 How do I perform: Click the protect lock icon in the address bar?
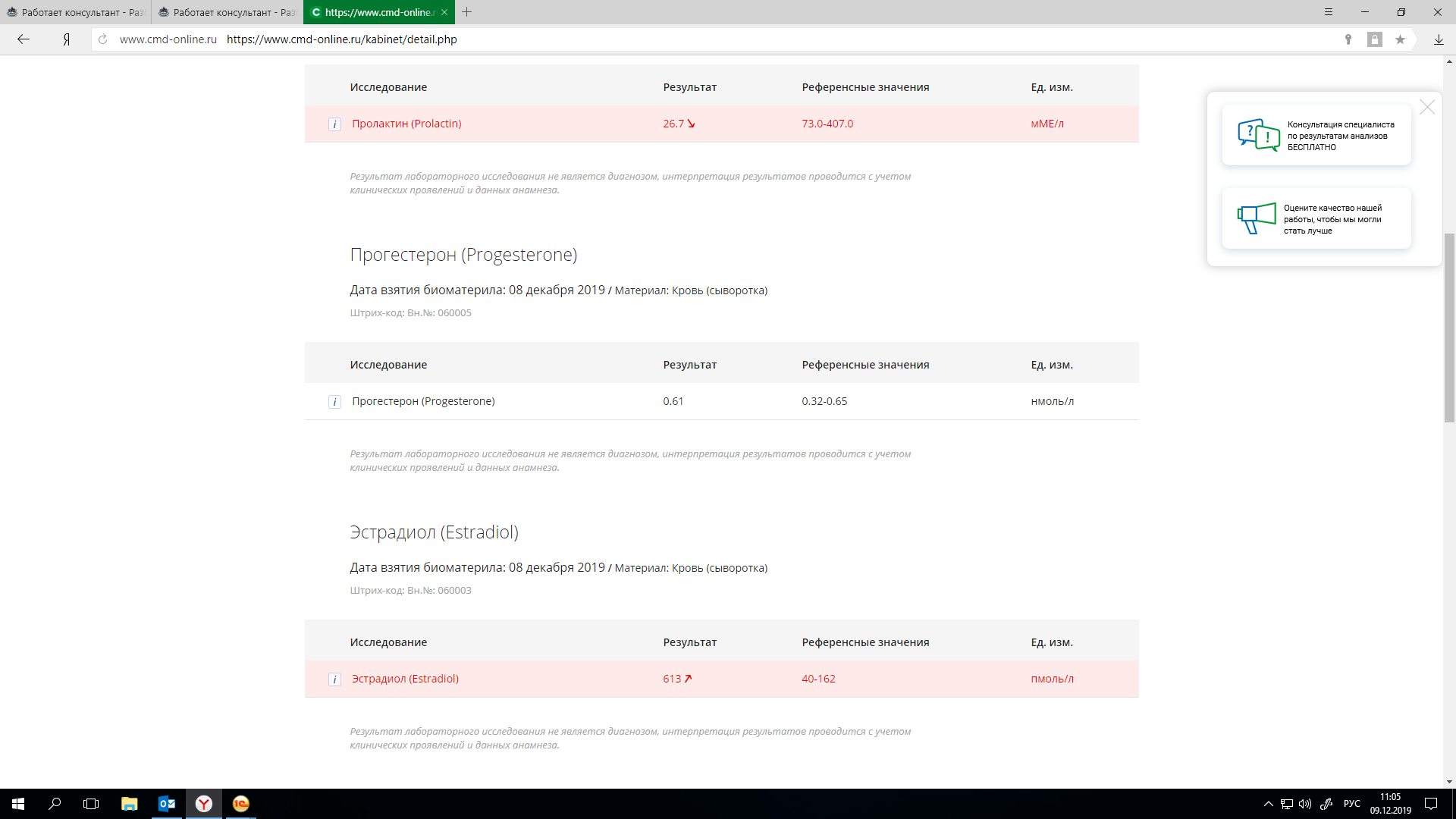pos(1374,39)
